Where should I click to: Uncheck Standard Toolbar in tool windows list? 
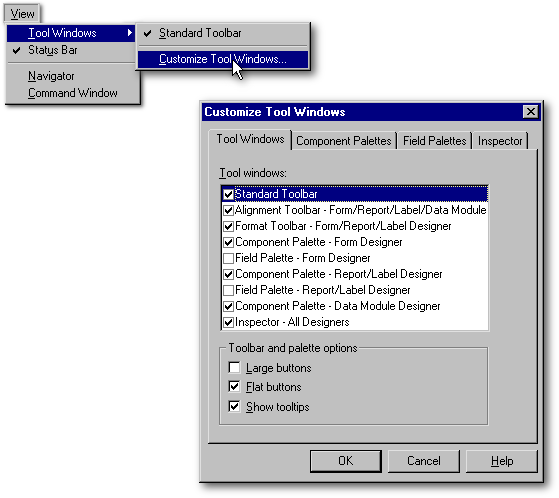(229, 194)
